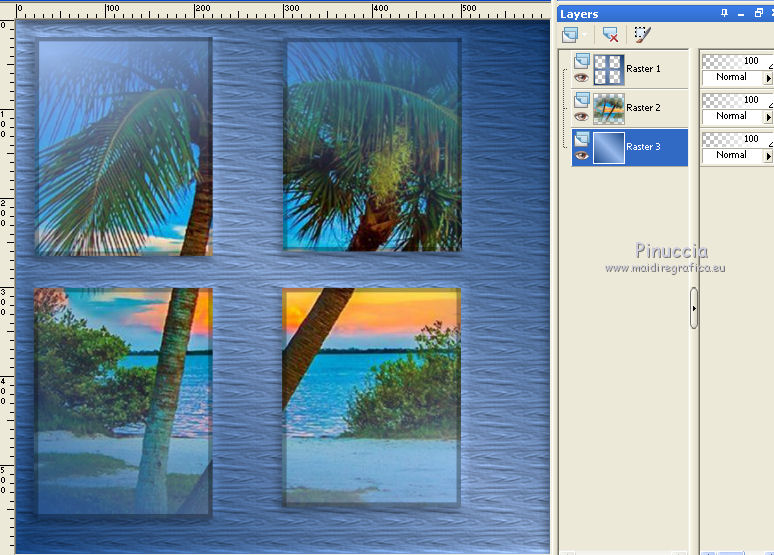774x555 pixels.
Task: Open Raster 1 blend mode dropdown
Action: tap(768, 78)
